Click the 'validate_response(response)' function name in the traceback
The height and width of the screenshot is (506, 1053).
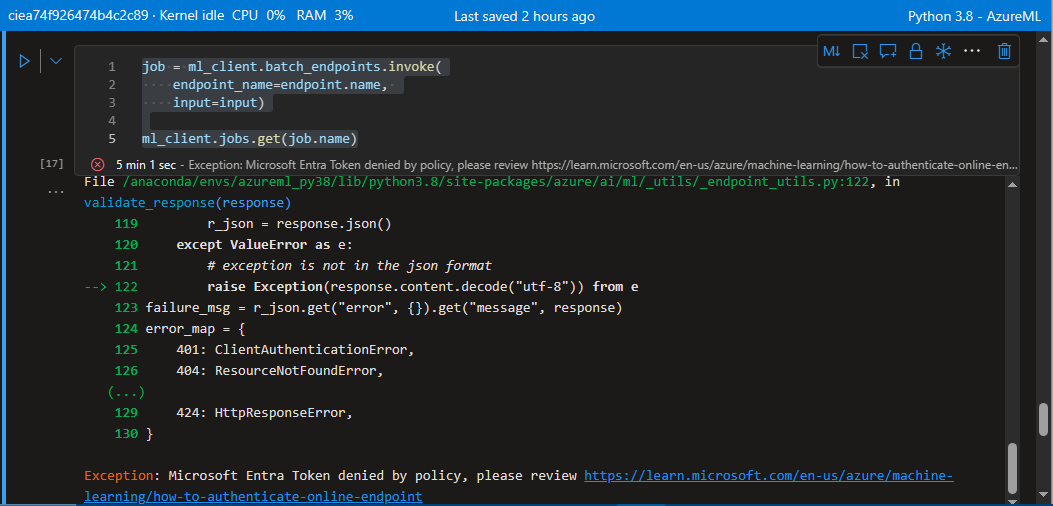[187, 202]
